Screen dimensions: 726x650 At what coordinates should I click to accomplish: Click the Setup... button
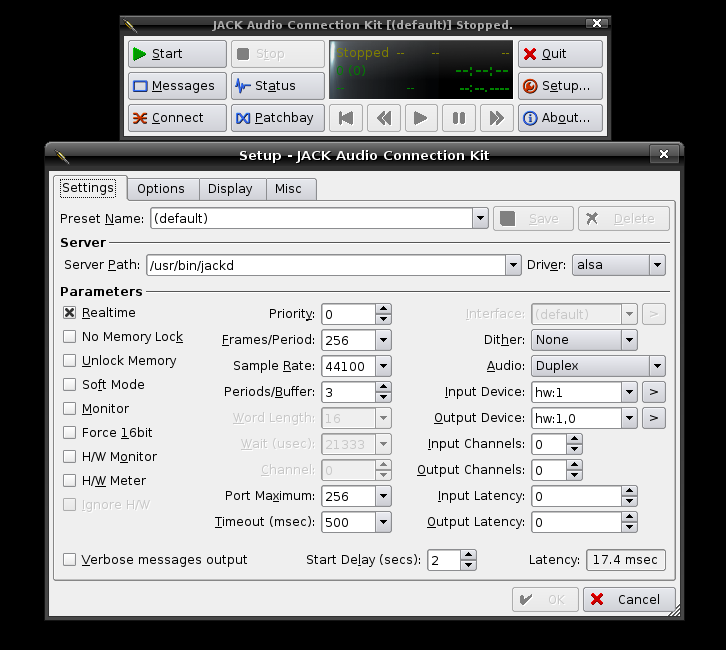(560, 86)
